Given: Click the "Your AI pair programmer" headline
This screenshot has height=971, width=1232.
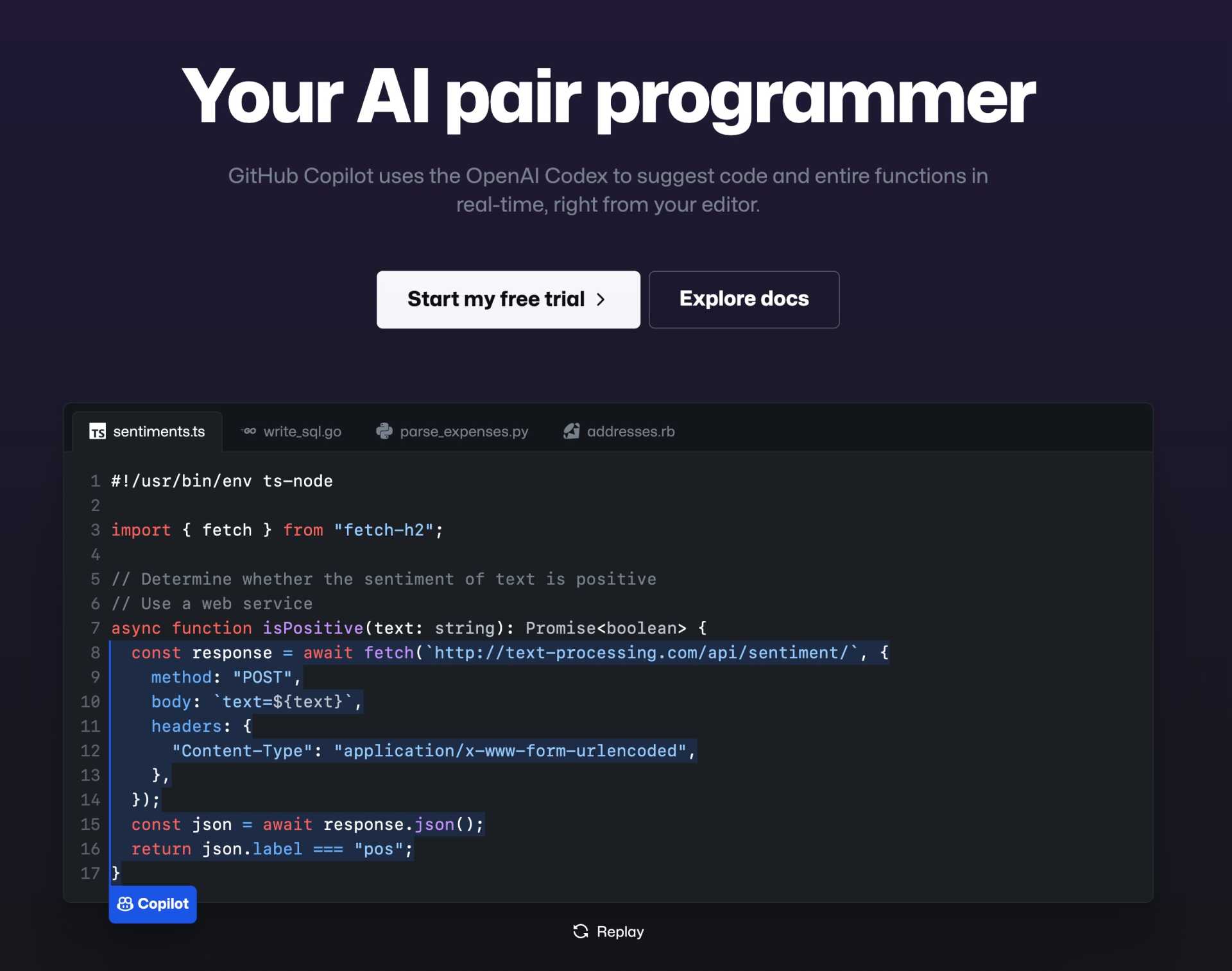Looking at the screenshot, I should [x=608, y=96].
